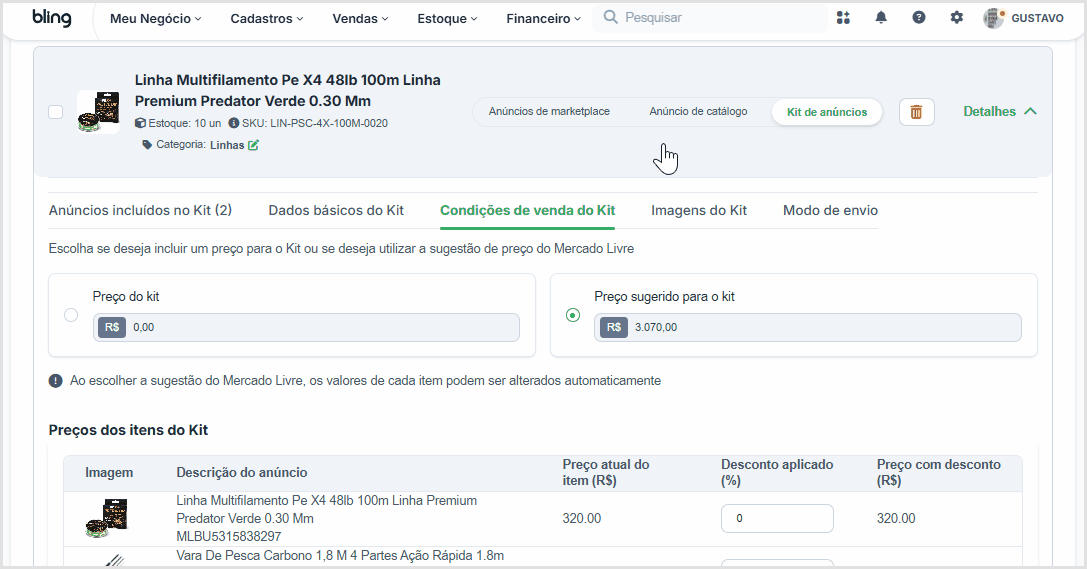Switch to Anúncios incluídos no Kit tab

[140, 210]
